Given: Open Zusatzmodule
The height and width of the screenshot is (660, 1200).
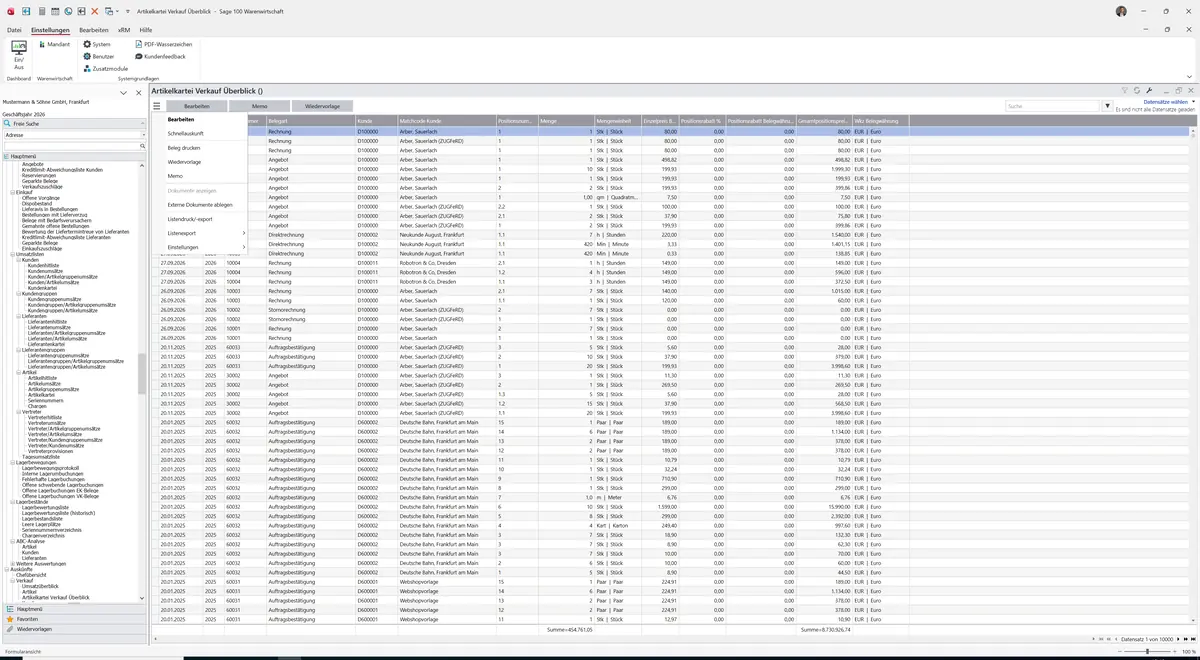Looking at the screenshot, I should 106,68.
